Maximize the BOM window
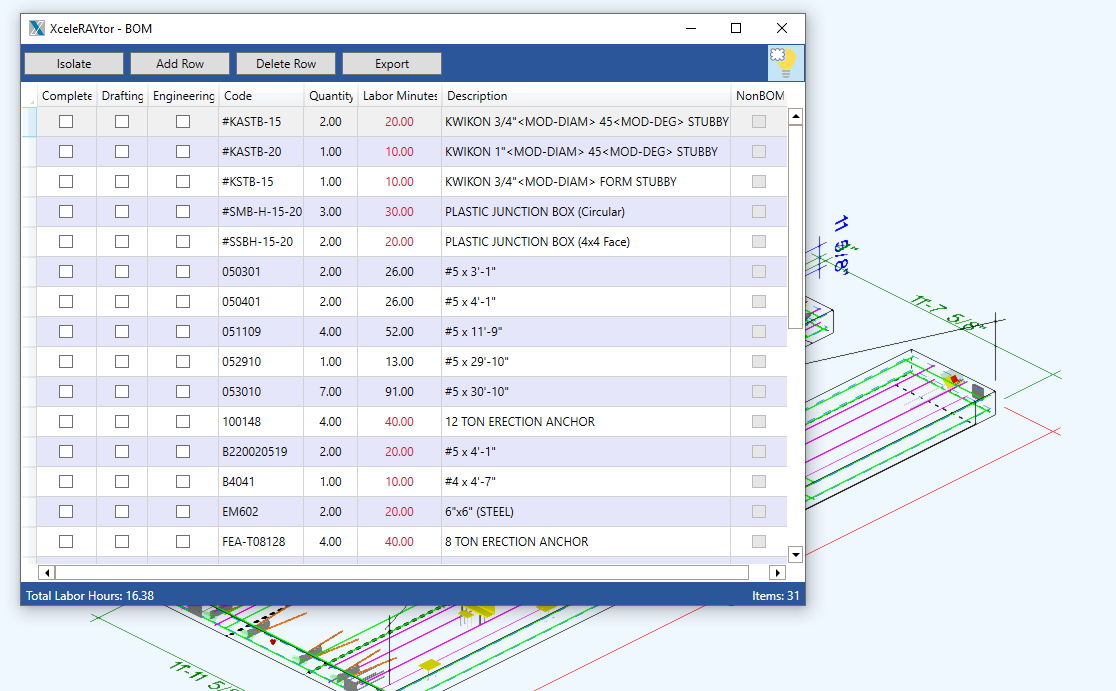The width and height of the screenshot is (1116, 691). click(736, 28)
